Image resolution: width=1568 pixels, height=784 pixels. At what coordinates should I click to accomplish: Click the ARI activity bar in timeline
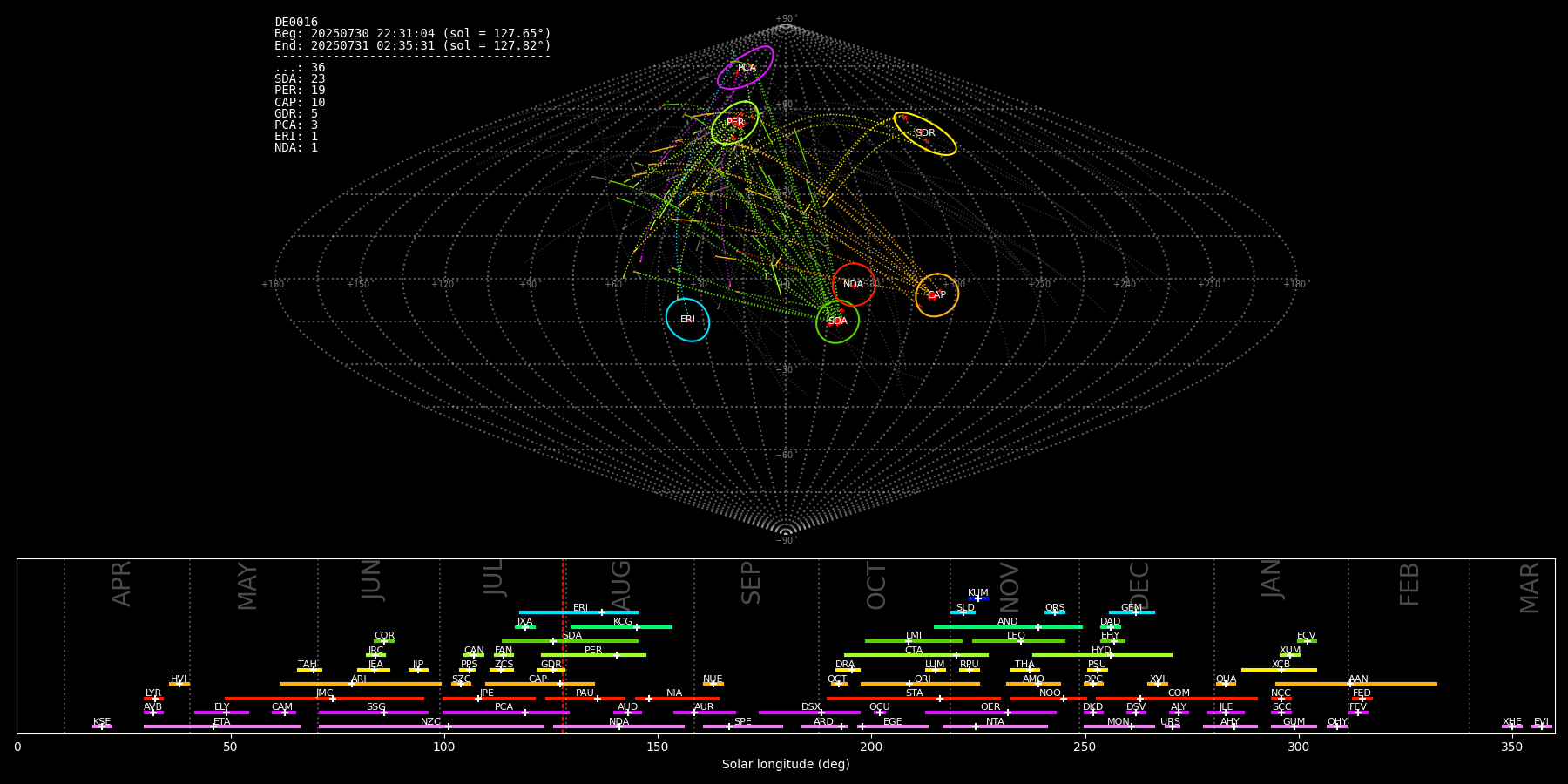[x=360, y=684]
